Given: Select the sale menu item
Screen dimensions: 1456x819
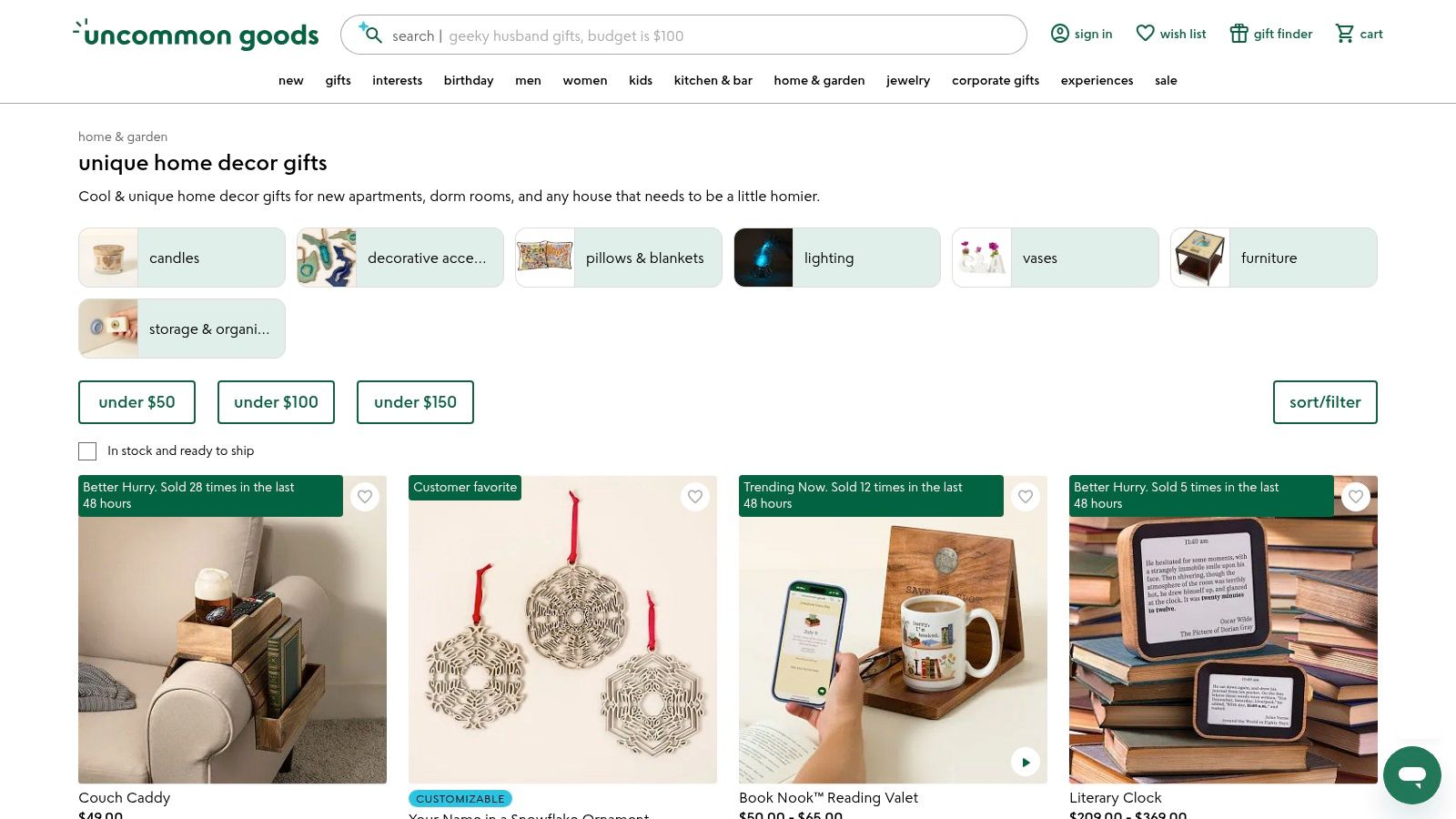Looking at the screenshot, I should [x=1166, y=80].
